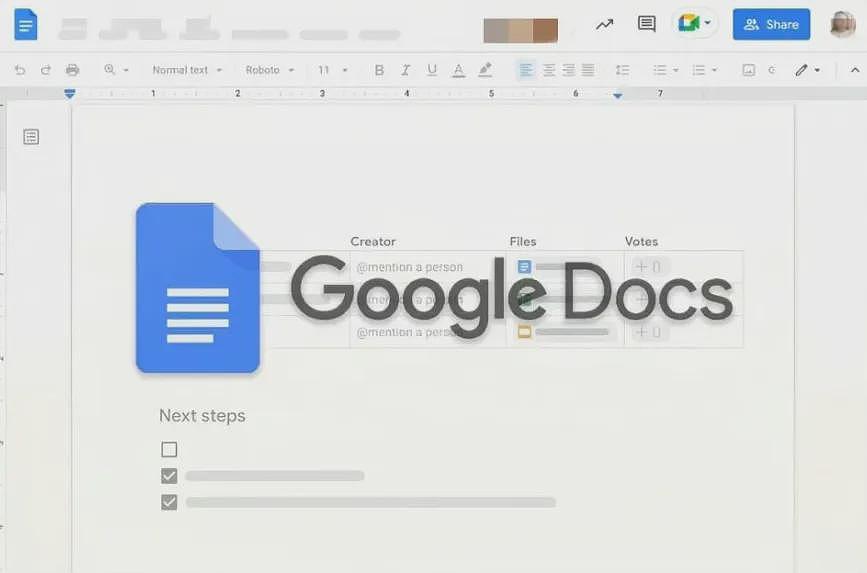Screen dimensions: 867x573
Task: Click the Redo arrow icon
Action: coord(46,70)
